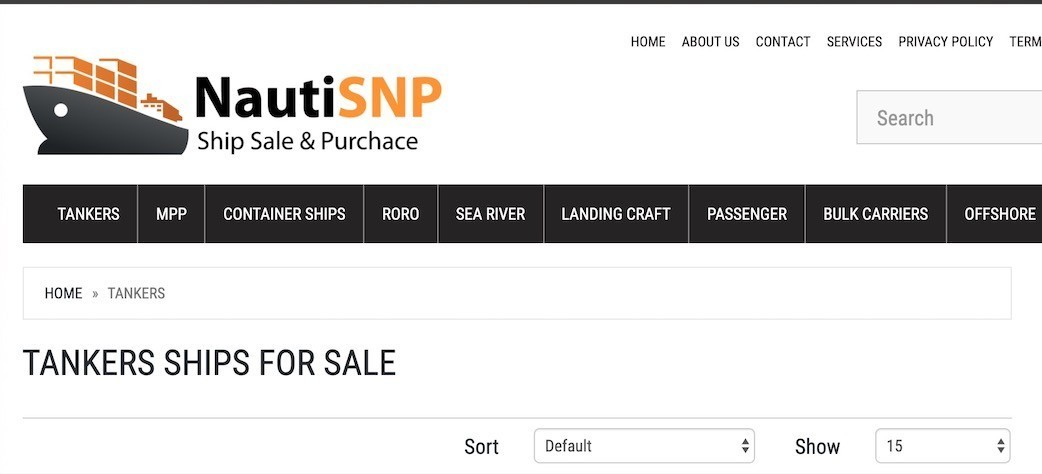Open the Sort dropdown set to Default
The width and height of the screenshot is (1042, 474).
[x=644, y=446]
